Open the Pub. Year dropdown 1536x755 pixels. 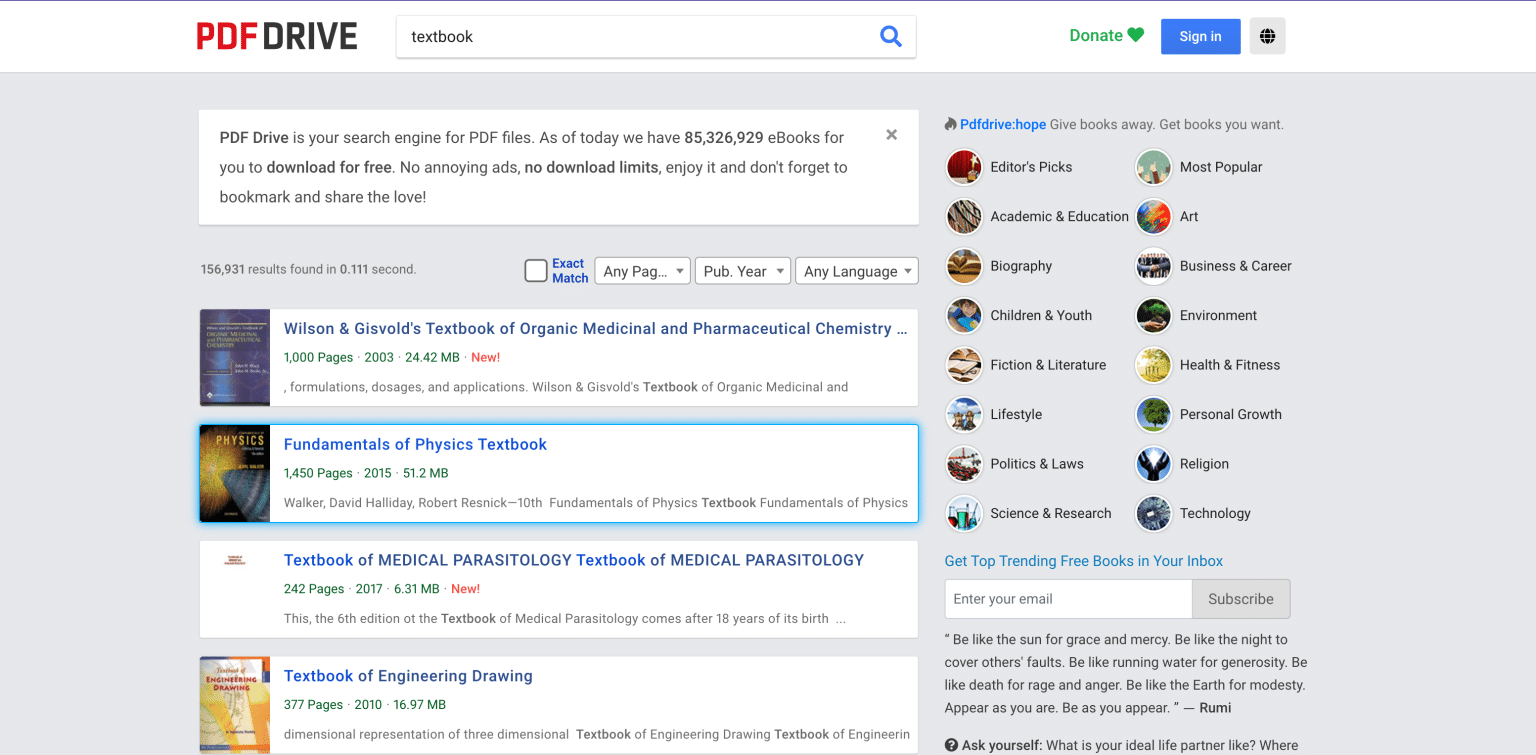point(743,271)
